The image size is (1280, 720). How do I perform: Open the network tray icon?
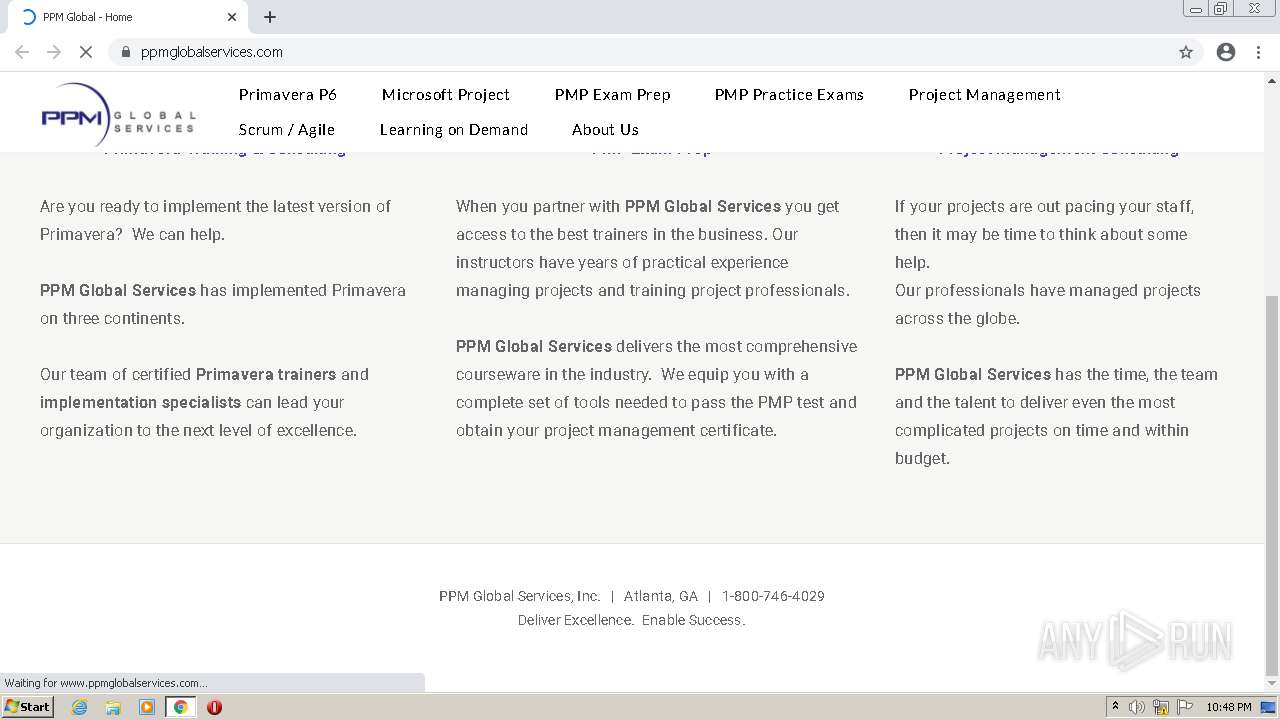[1161, 707]
